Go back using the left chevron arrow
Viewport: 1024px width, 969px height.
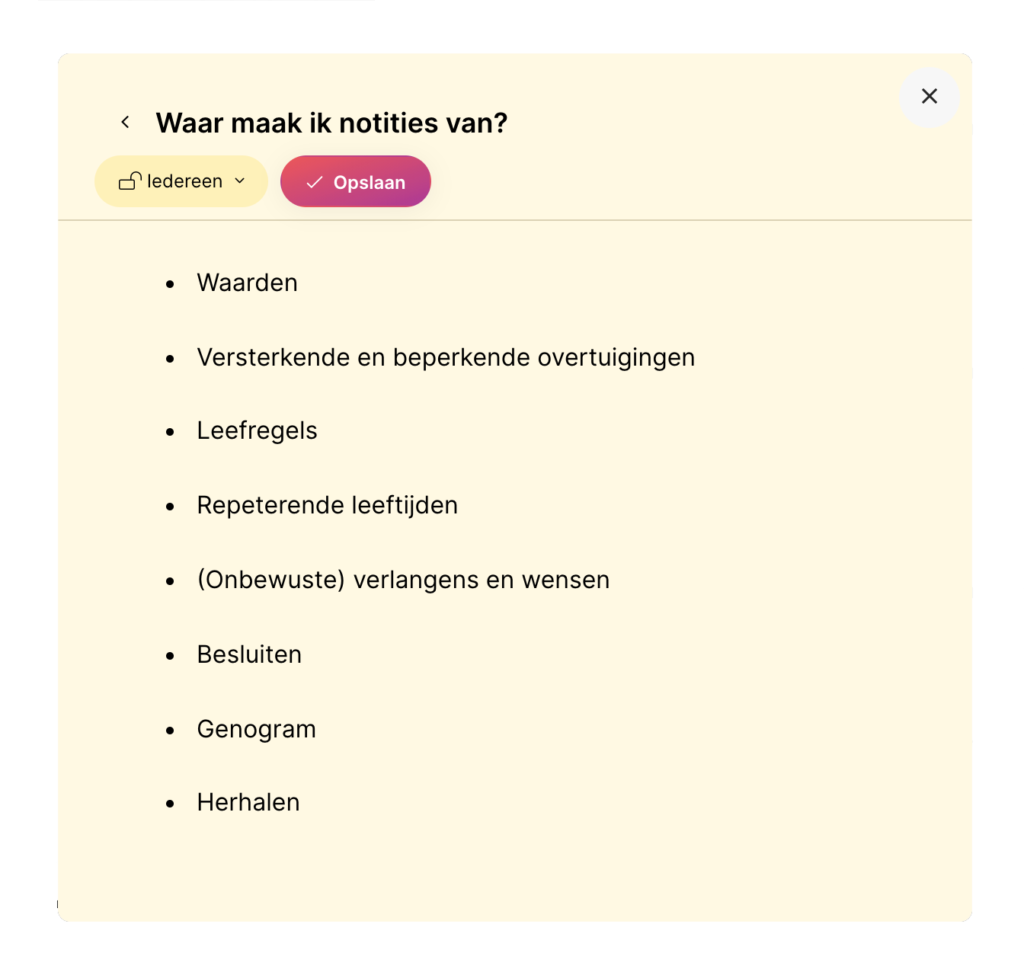click(x=125, y=122)
